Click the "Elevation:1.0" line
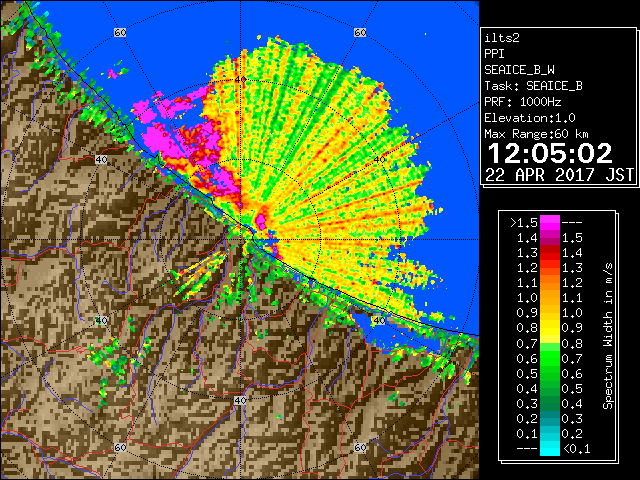This screenshot has height=480, width=640. [530, 118]
